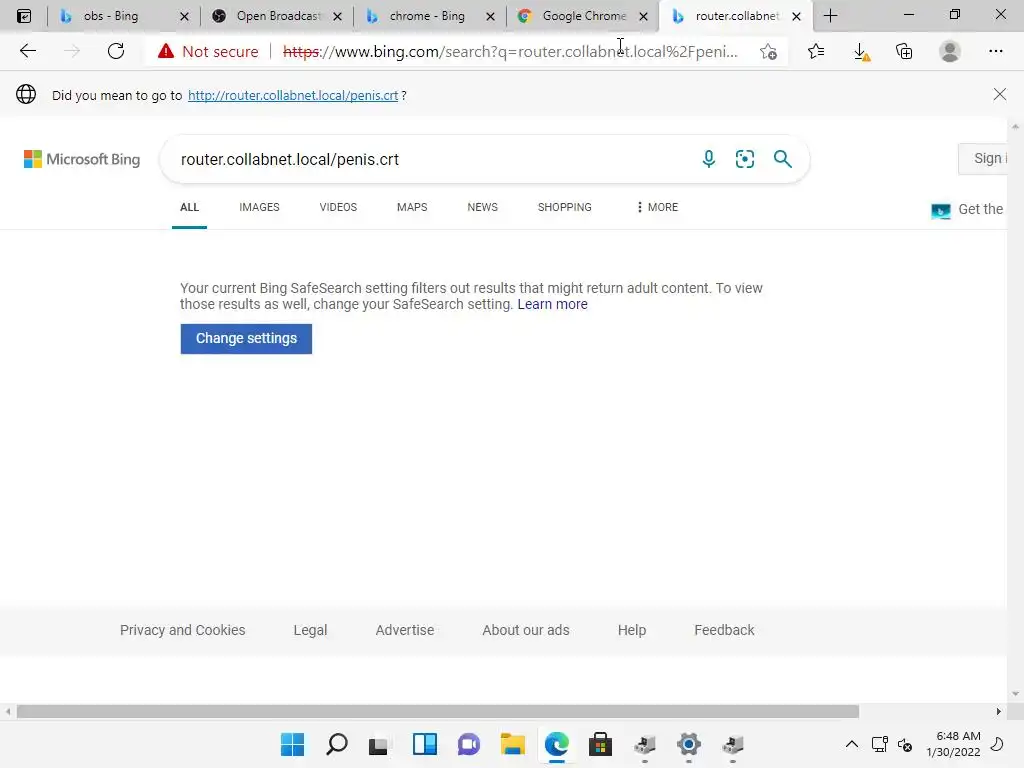Follow the router.collabnet.local link in the info bar

(293, 95)
